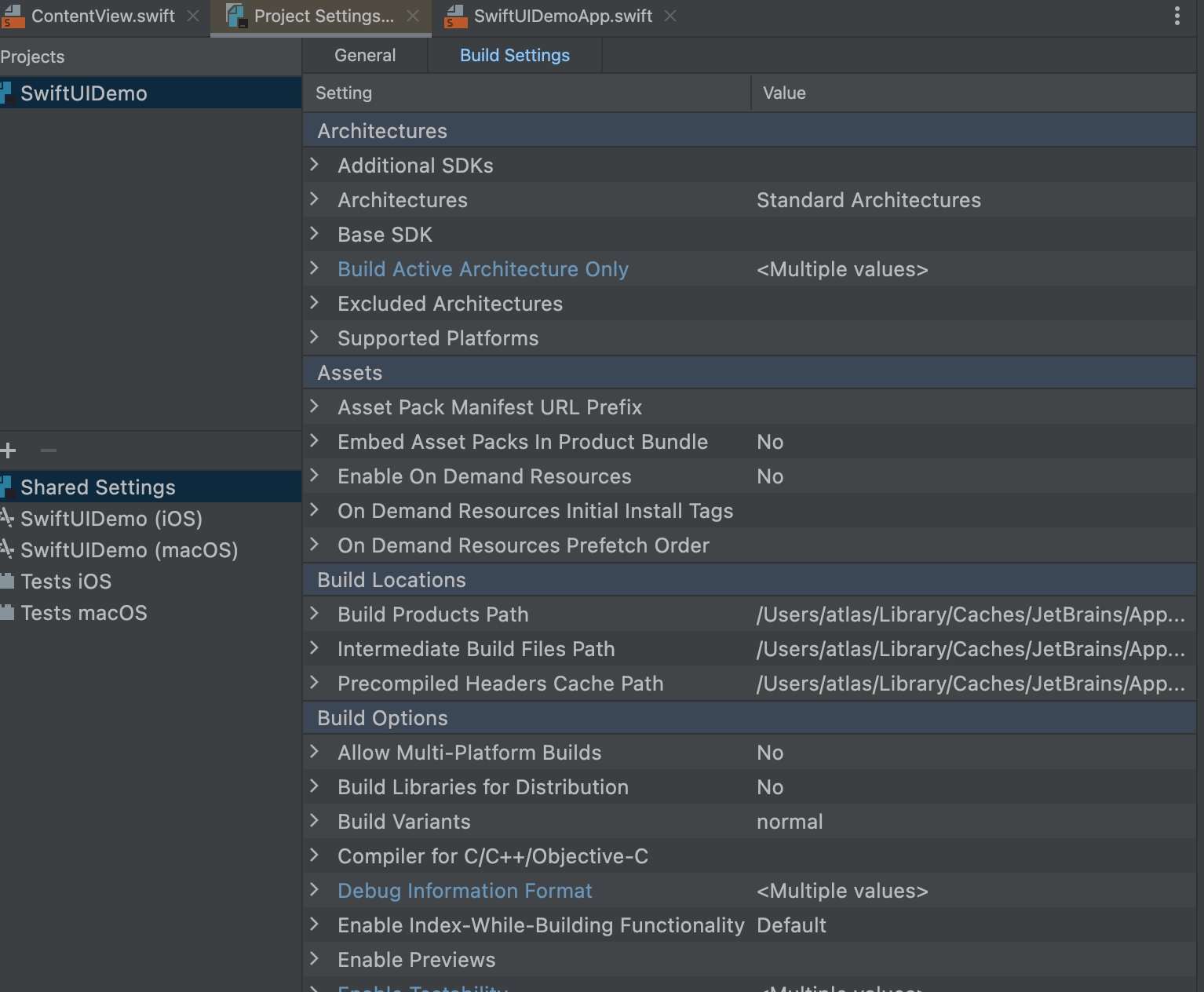Expand the Additional SDKs setting

(x=315, y=165)
